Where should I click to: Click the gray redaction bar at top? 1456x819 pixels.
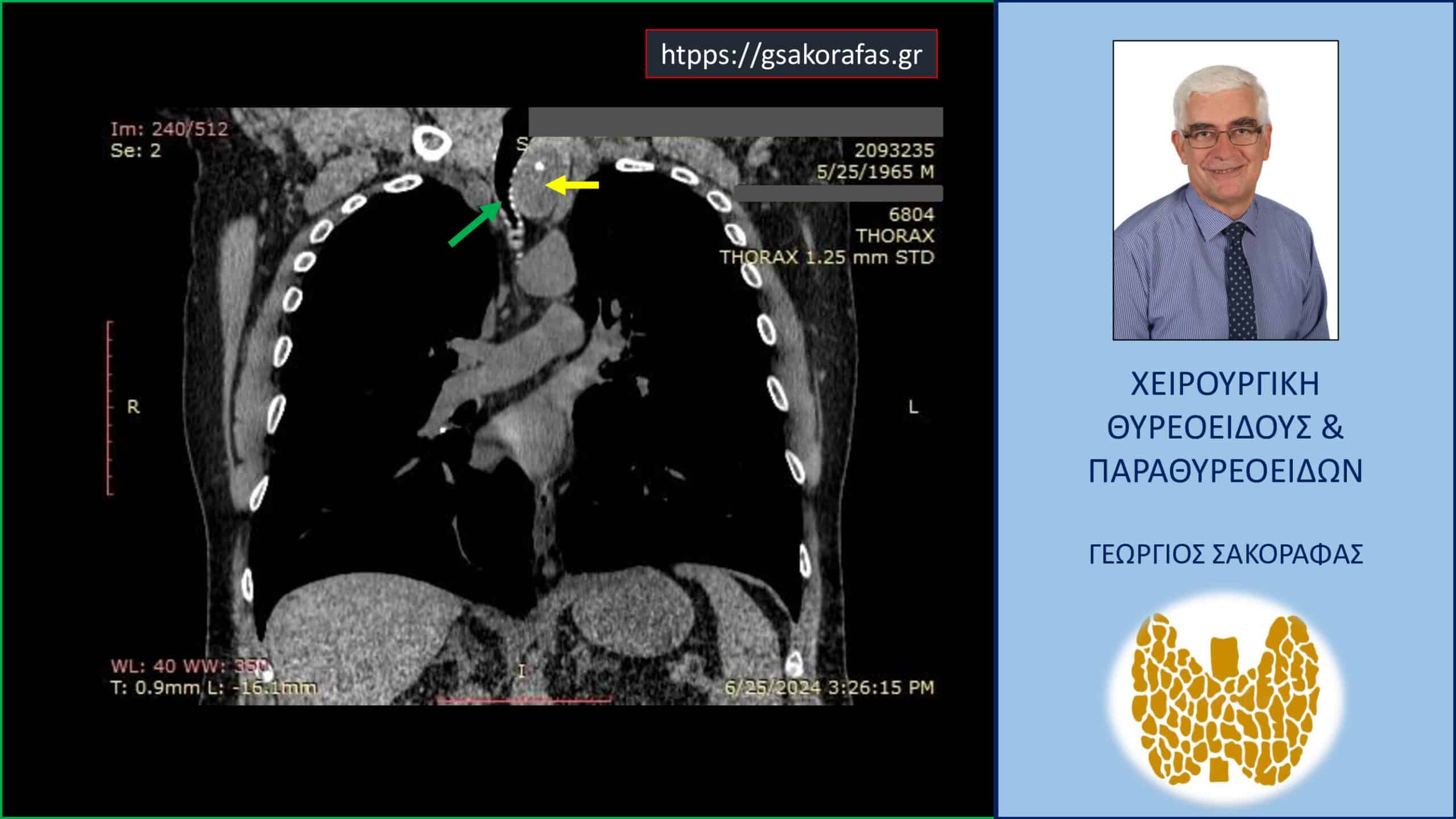735,122
